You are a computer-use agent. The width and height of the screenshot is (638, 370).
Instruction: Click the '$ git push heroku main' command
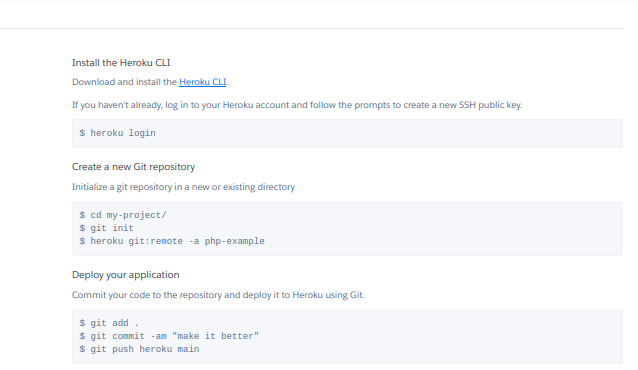tap(139, 349)
